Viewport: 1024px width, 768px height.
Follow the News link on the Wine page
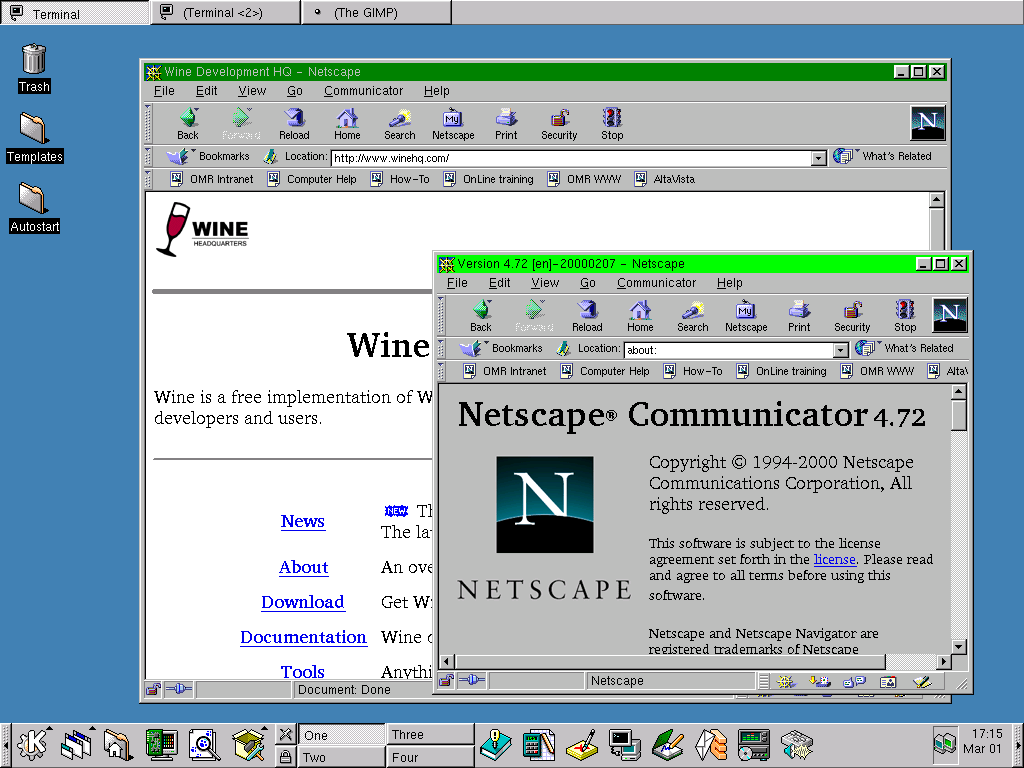pyautogui.click(x=302, y=521)
